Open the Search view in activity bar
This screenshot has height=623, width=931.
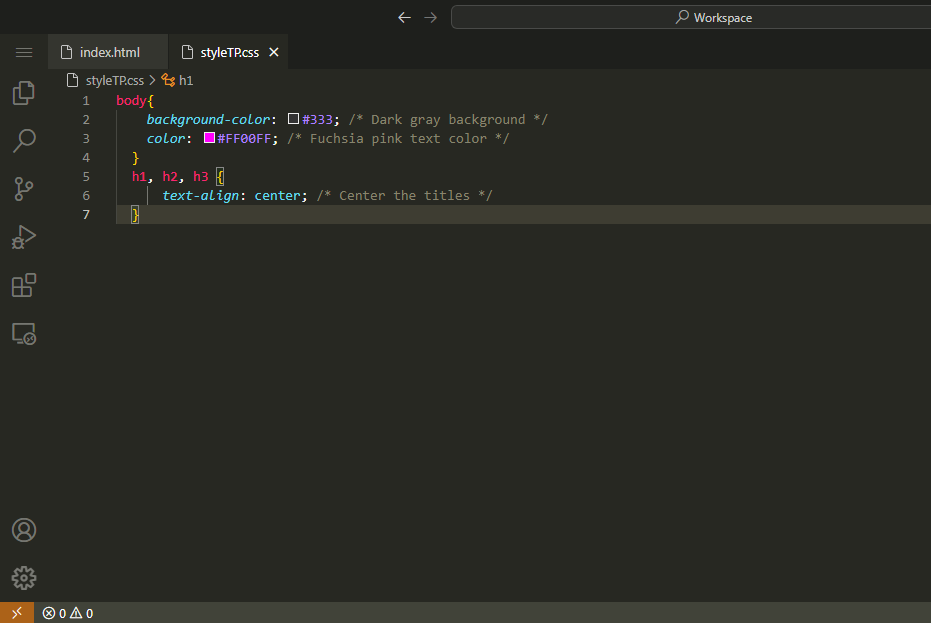point(24,141)
